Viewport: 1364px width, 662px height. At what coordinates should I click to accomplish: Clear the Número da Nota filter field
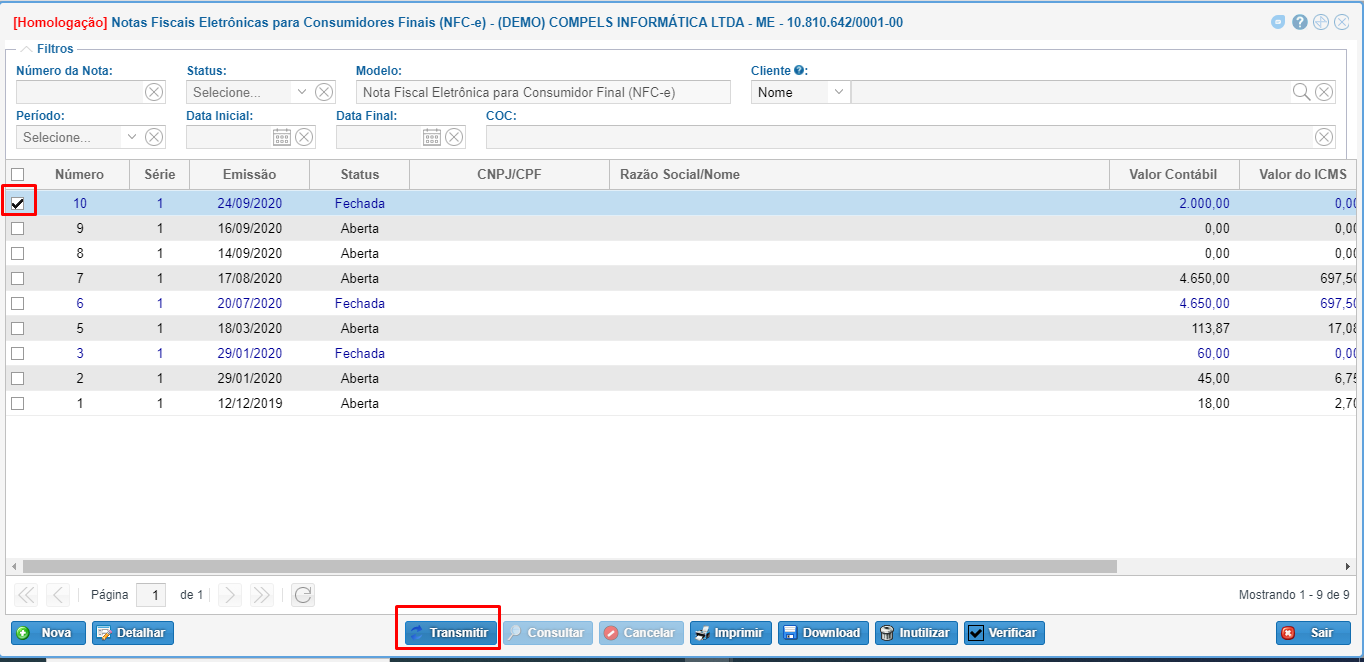[154, 92]
